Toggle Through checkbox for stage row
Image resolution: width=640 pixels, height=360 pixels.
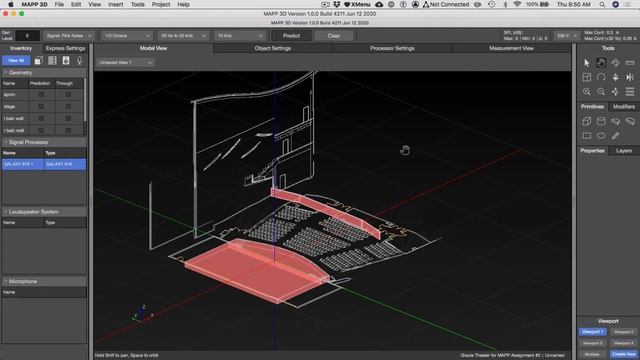(x=68, y=107)
